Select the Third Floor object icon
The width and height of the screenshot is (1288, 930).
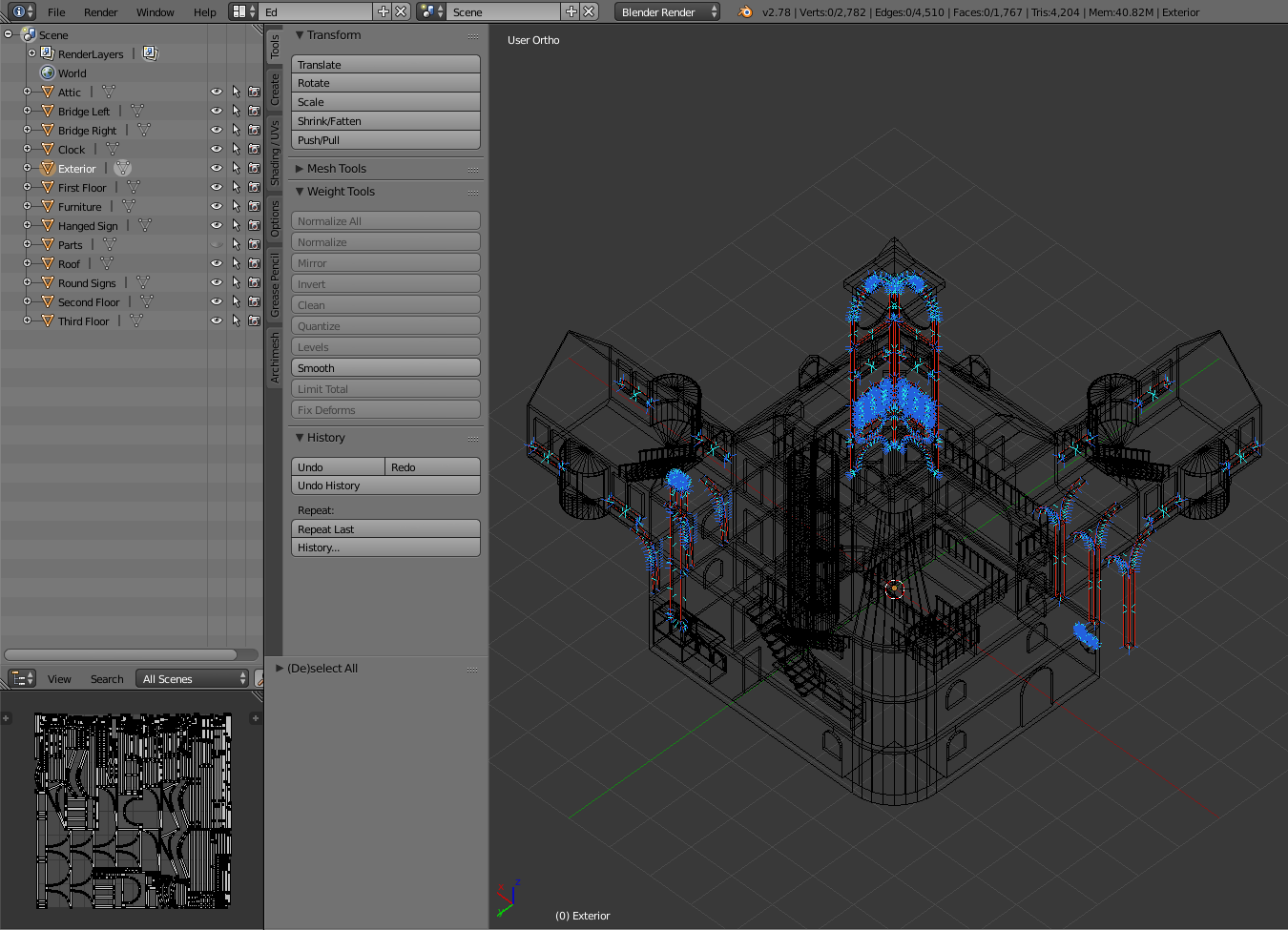tap(48, 321)
